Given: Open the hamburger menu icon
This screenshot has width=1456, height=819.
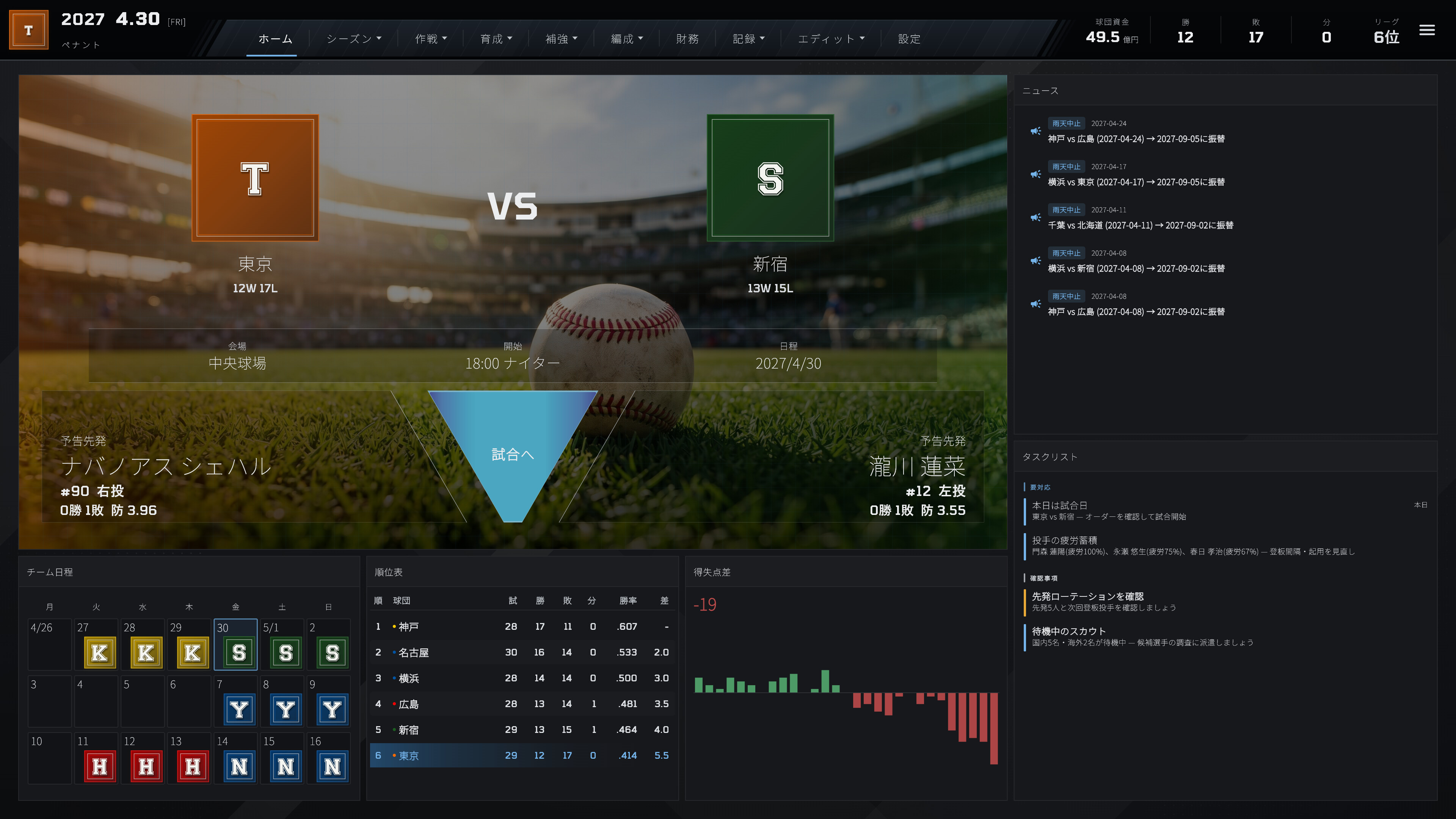Looking at the screenshot, I should pos(1426,30).
